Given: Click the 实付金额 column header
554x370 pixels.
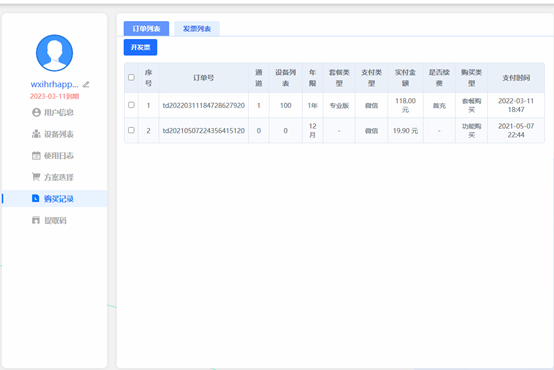Looking at the screenshot, I should [405, 78].
